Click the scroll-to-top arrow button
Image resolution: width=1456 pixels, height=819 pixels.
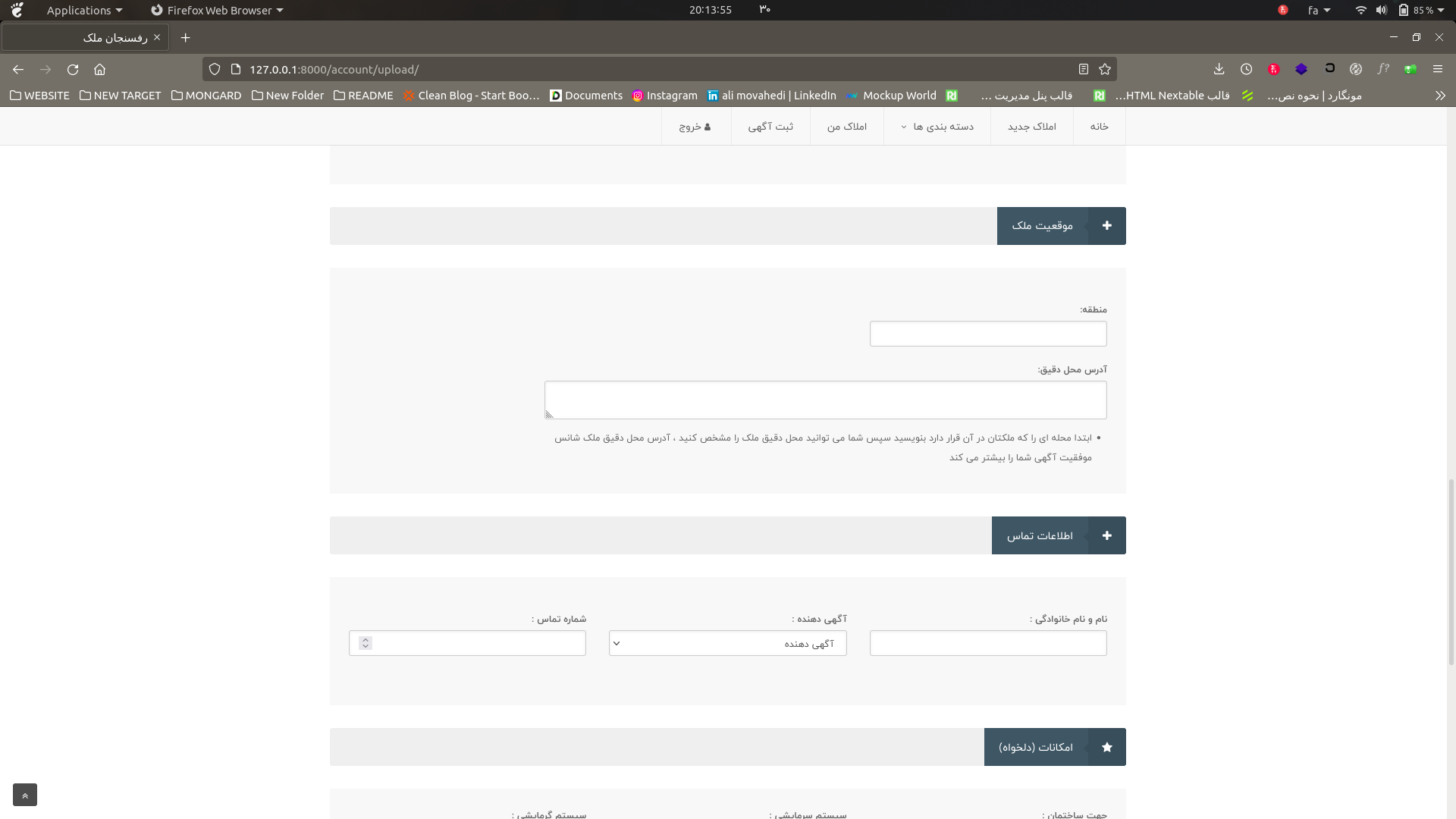coord(25,795)
